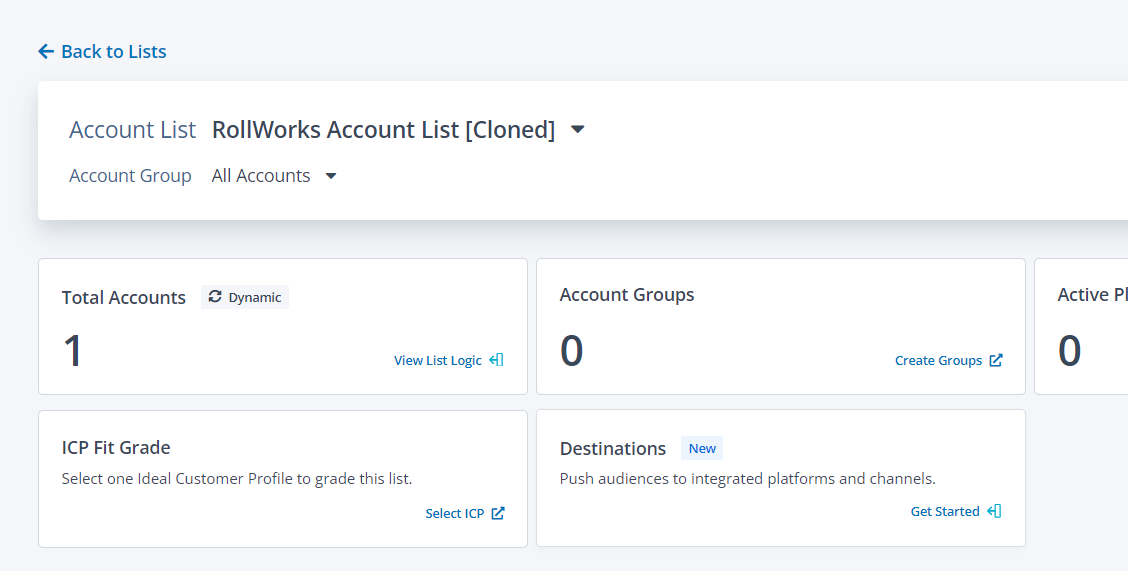Click the All Accounts group value

(x=260, y=176)
